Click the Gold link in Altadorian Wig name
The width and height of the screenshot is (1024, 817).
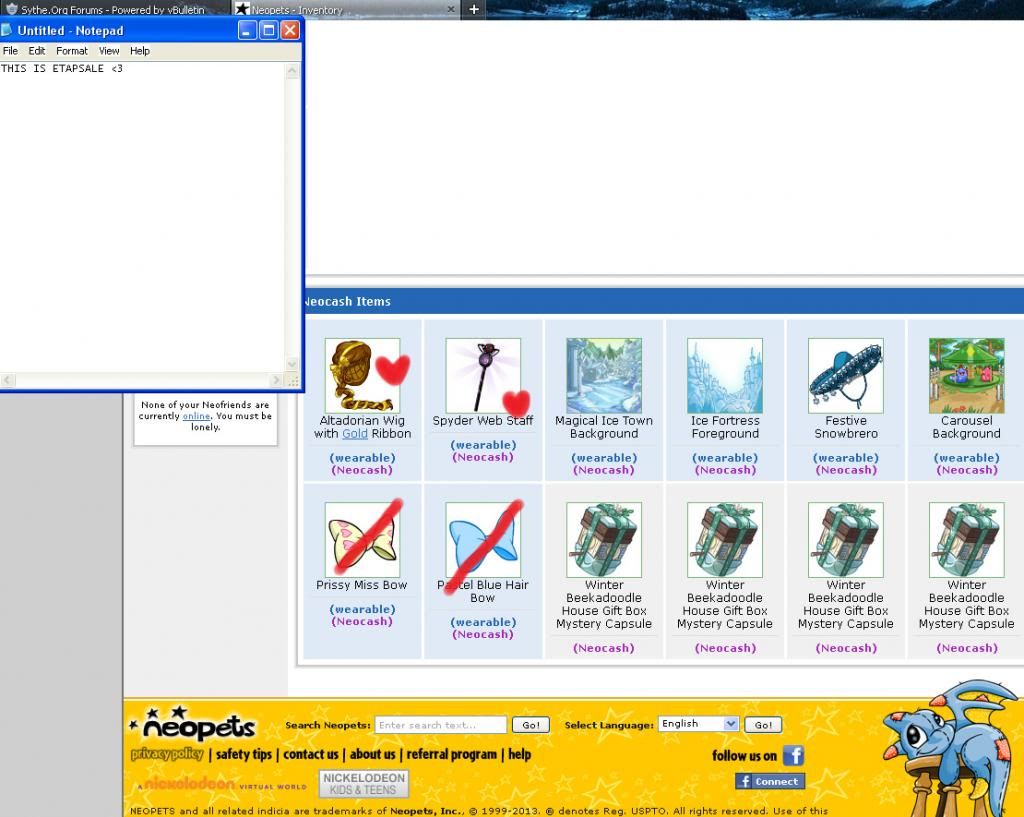pyautogui.click(x=355, y=434)
